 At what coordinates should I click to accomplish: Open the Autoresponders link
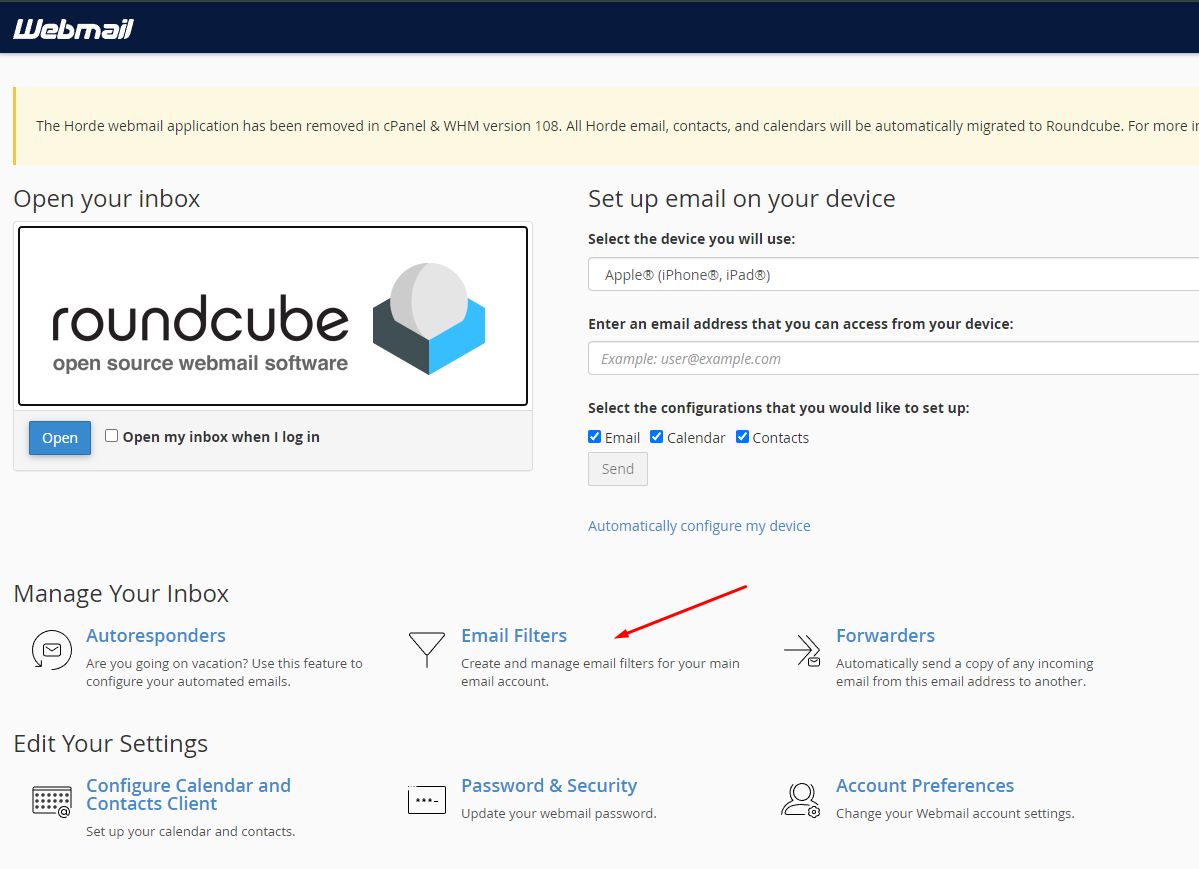156,636
